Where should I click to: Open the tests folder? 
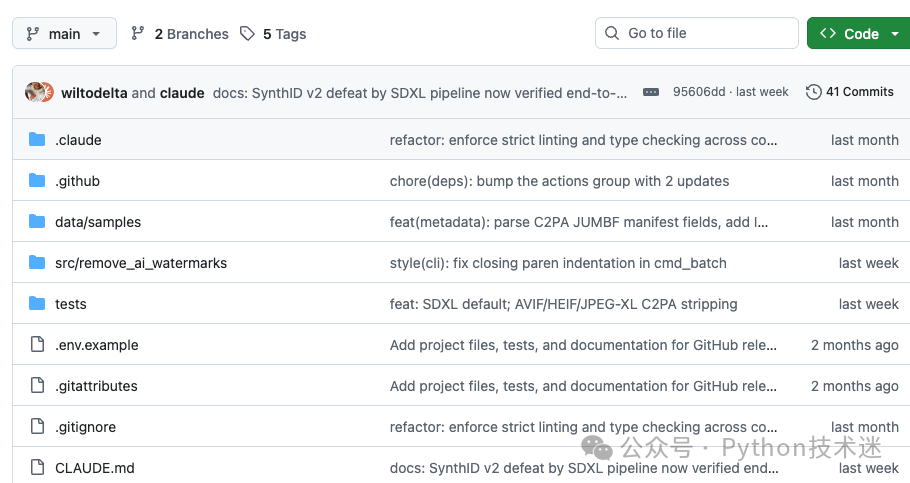70,304
